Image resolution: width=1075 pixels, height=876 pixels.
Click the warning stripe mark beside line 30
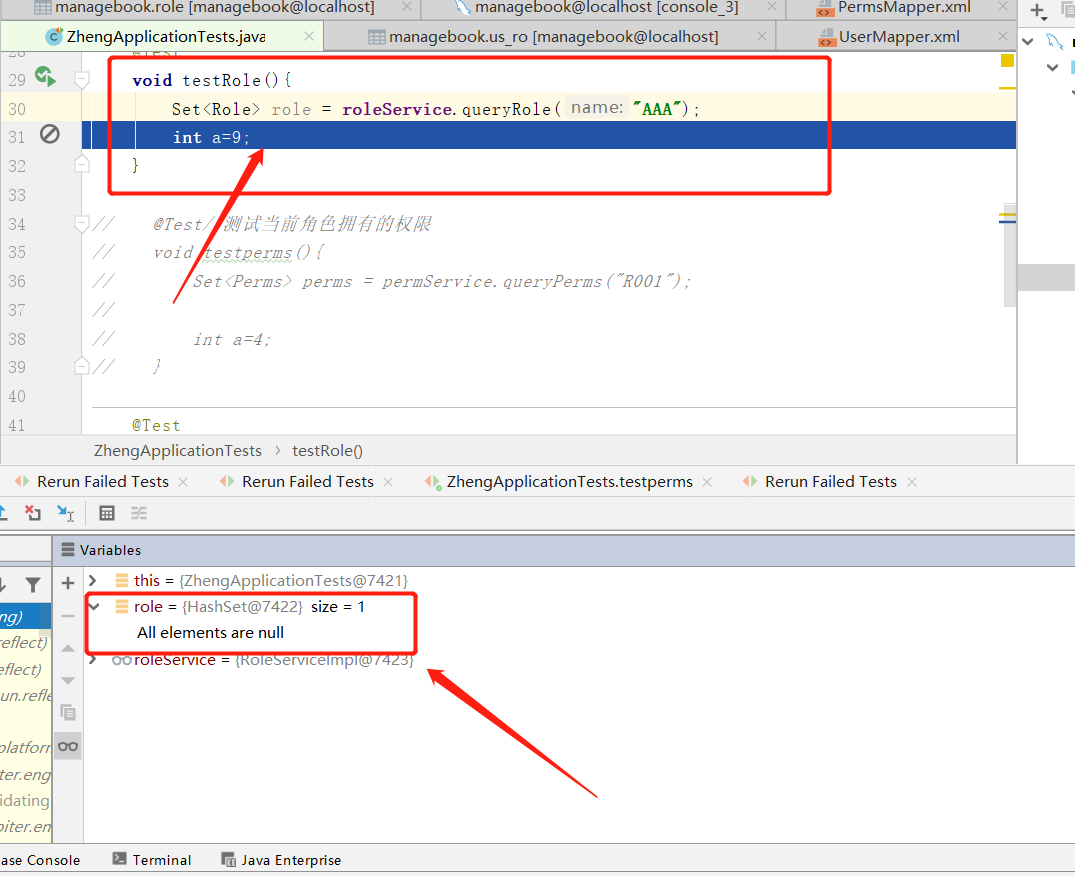point(1007,88)
